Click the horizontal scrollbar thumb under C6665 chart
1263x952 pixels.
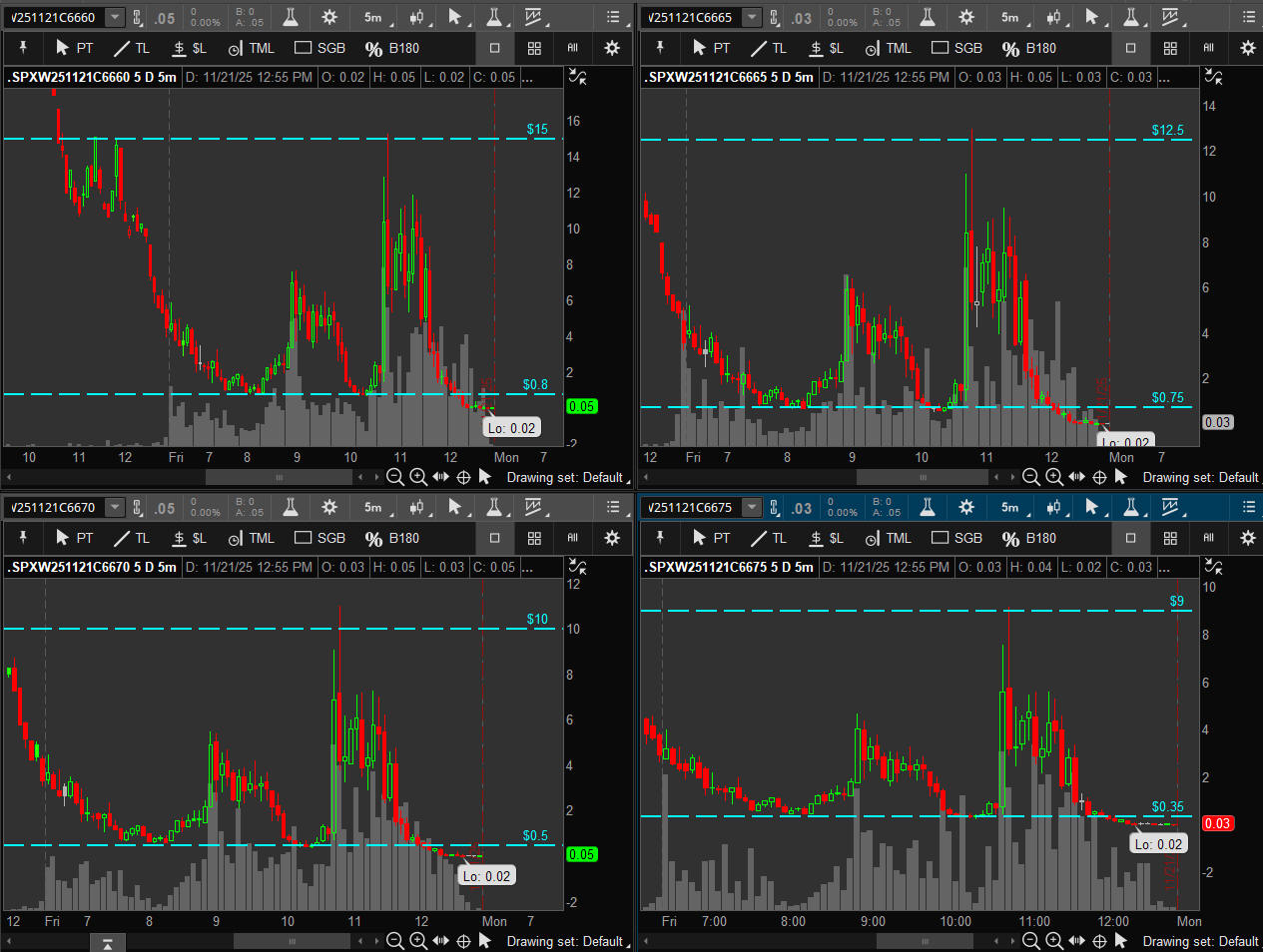click(923, 477)
